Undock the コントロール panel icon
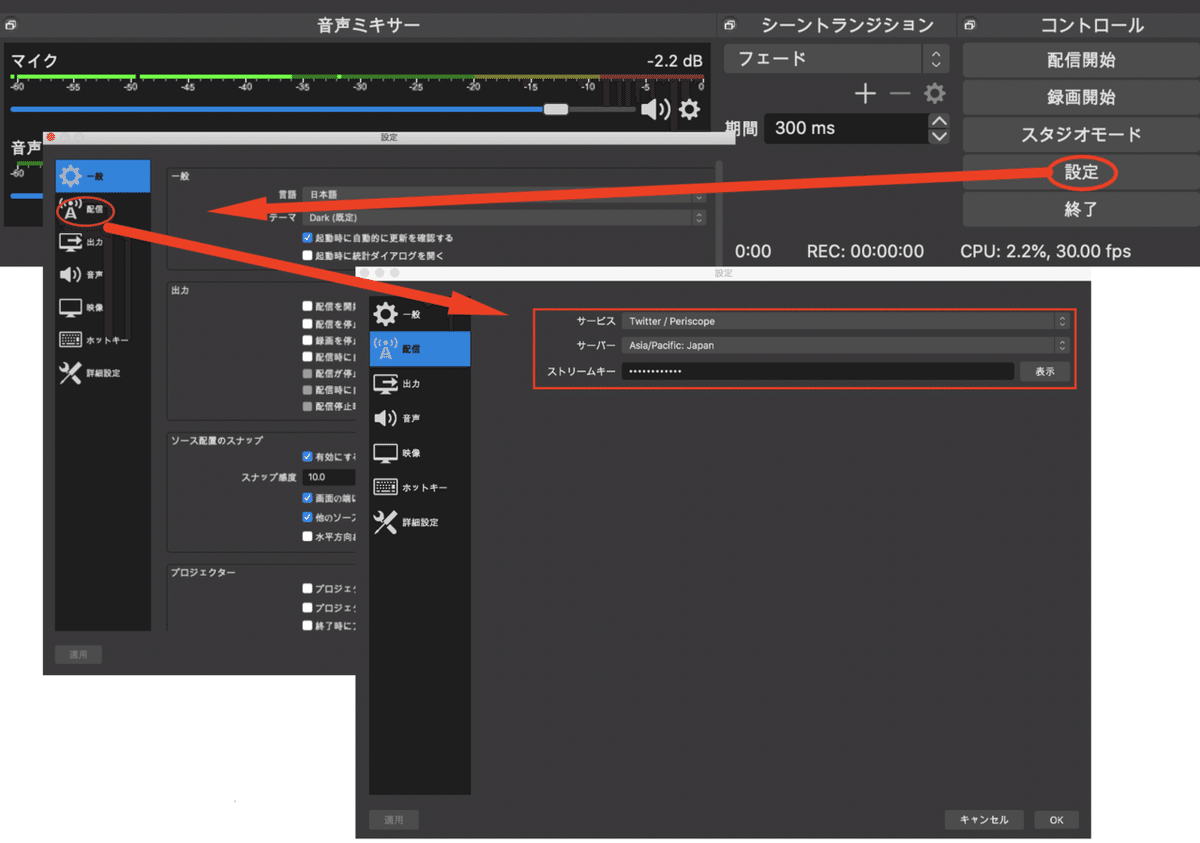Image resolution: width=1200 pixels, height=843 pixels. click(x=968, y=25)
